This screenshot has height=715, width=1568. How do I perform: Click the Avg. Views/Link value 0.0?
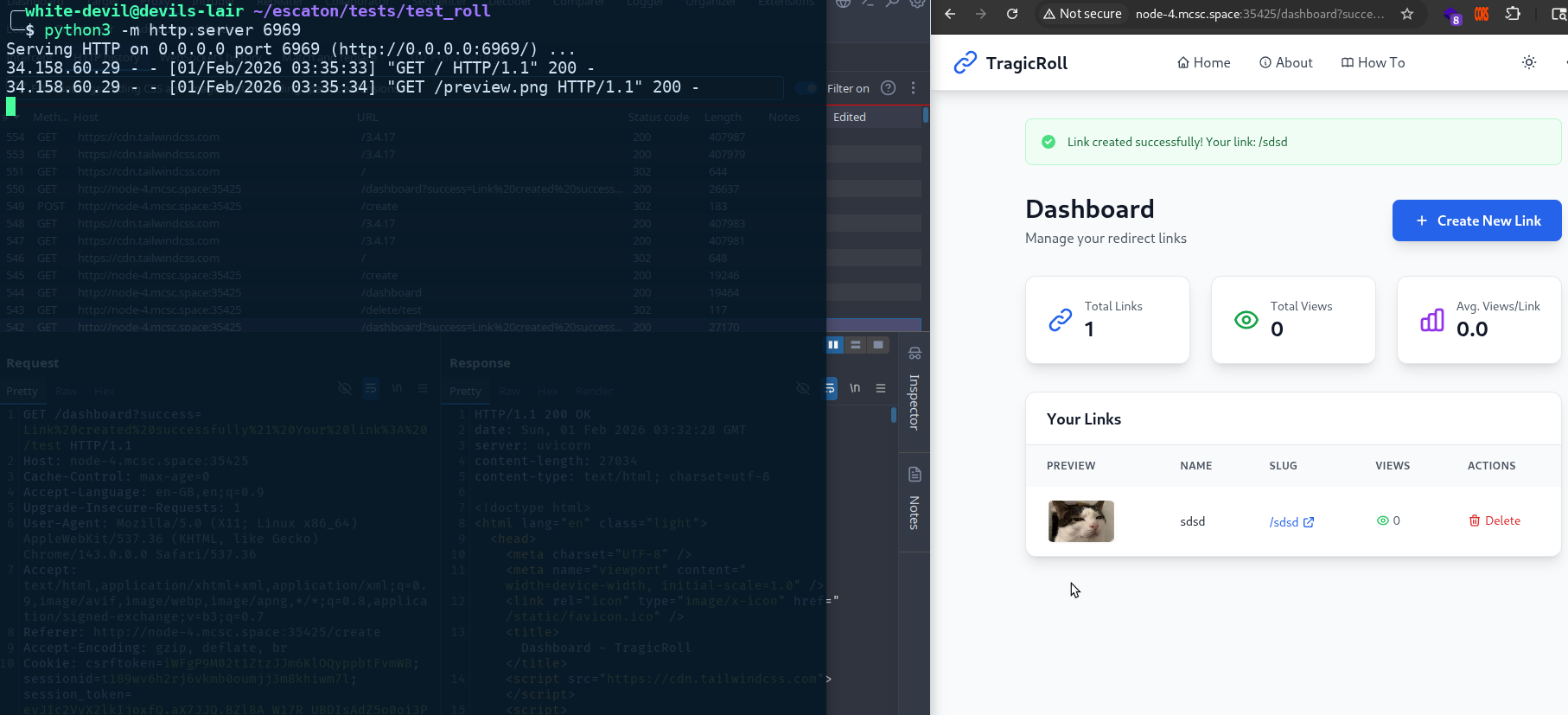tap(1472, 329)
